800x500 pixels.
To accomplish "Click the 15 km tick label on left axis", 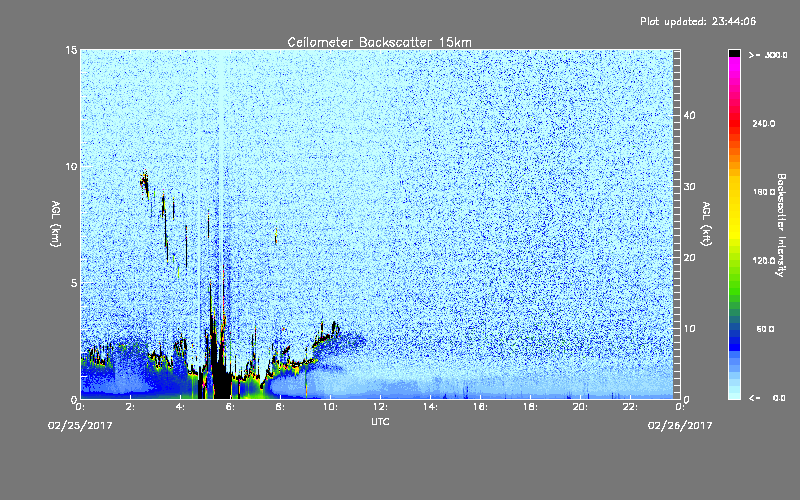I will [x=71, y=50].
